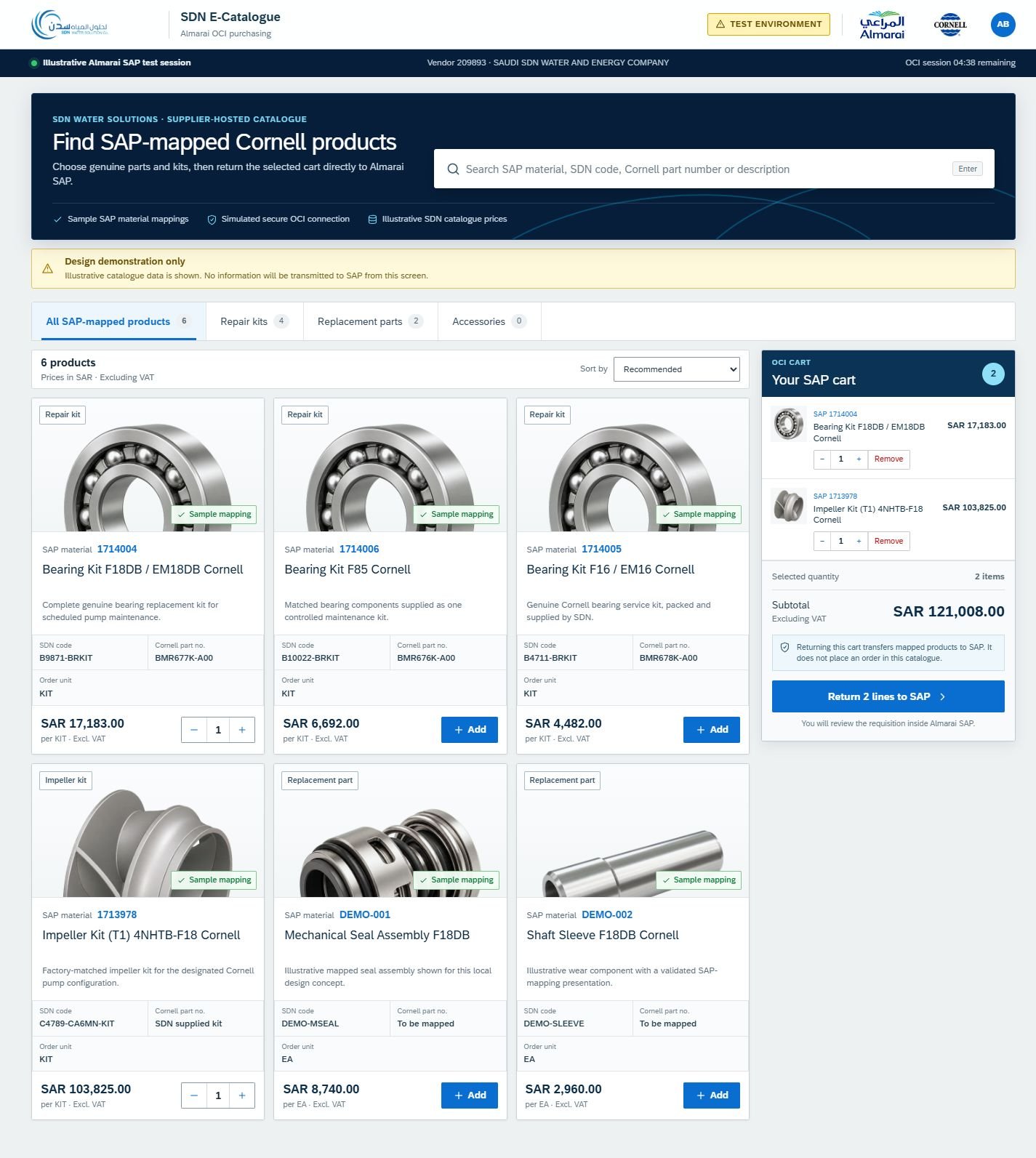Open the Sort by Recommended dropdown
1036x1158 pixels.
[677, 369]
